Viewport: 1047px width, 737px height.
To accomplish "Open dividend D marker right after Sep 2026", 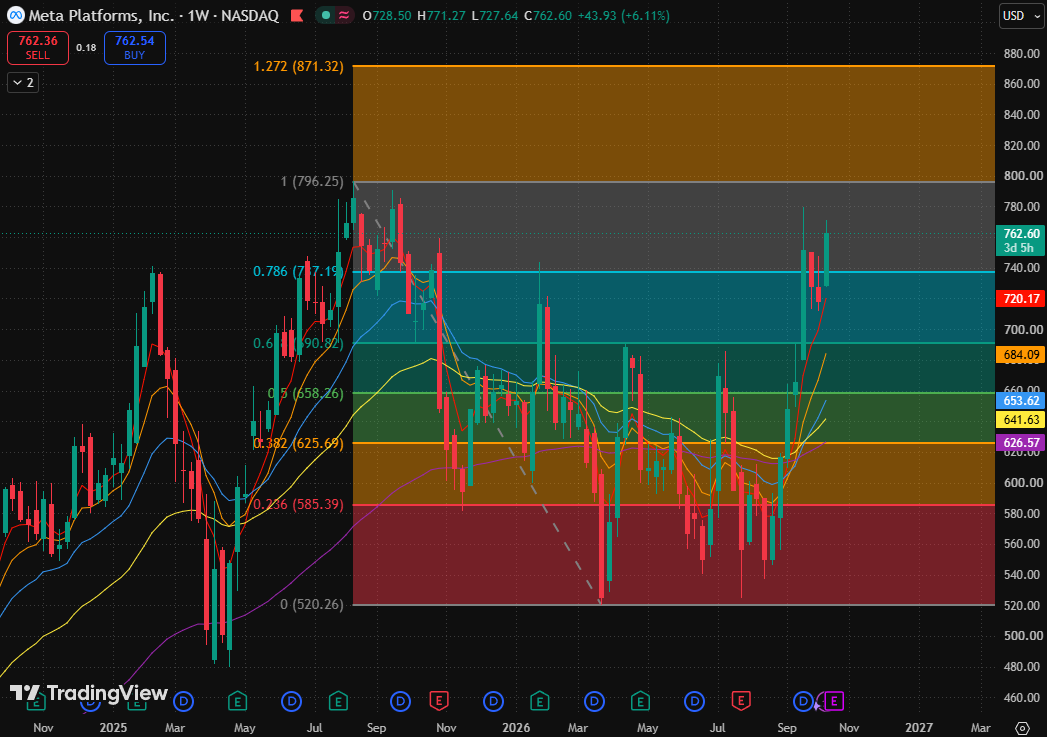I will (803, 701).
